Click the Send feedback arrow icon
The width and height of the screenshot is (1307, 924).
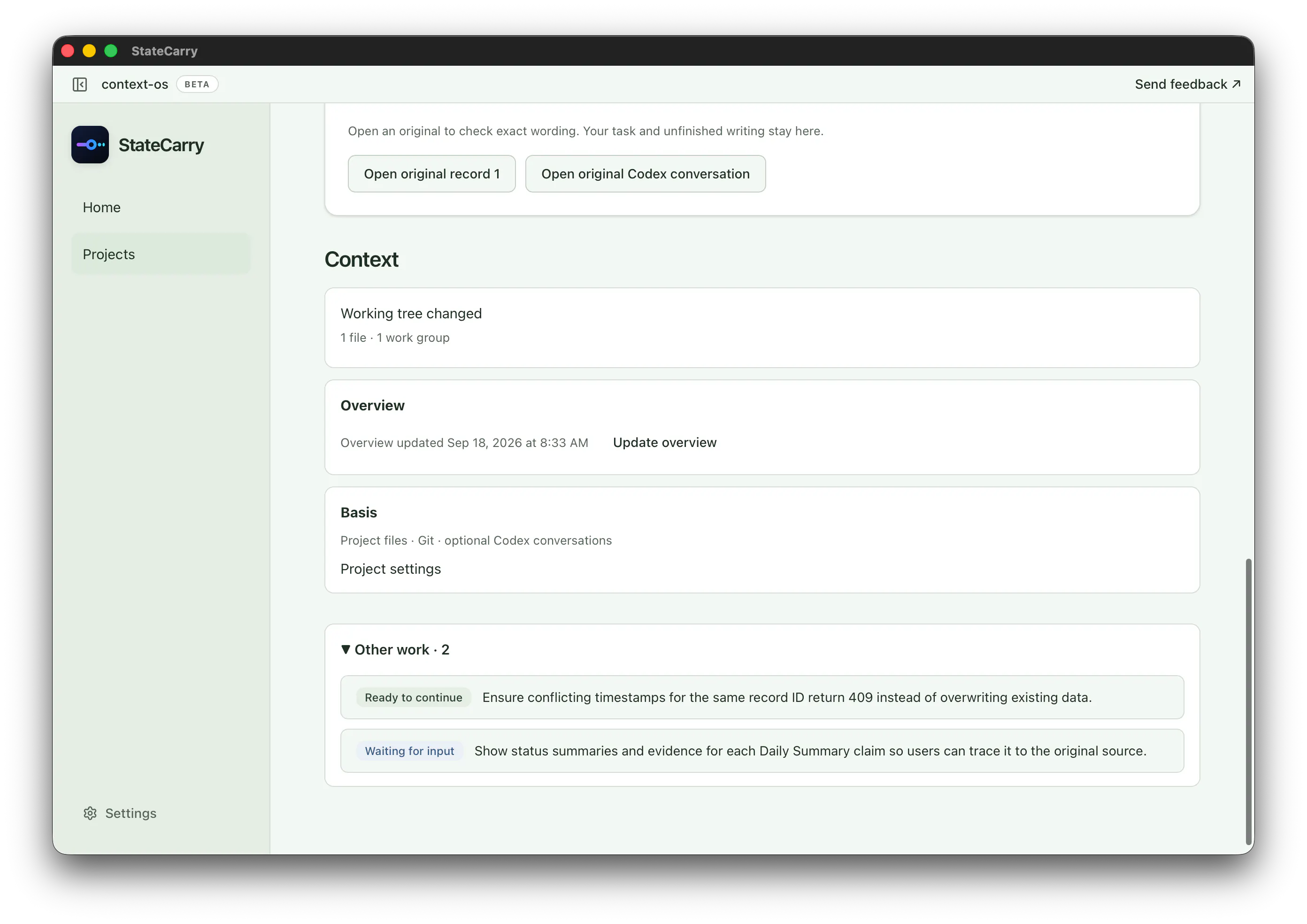coord(1237,84)
